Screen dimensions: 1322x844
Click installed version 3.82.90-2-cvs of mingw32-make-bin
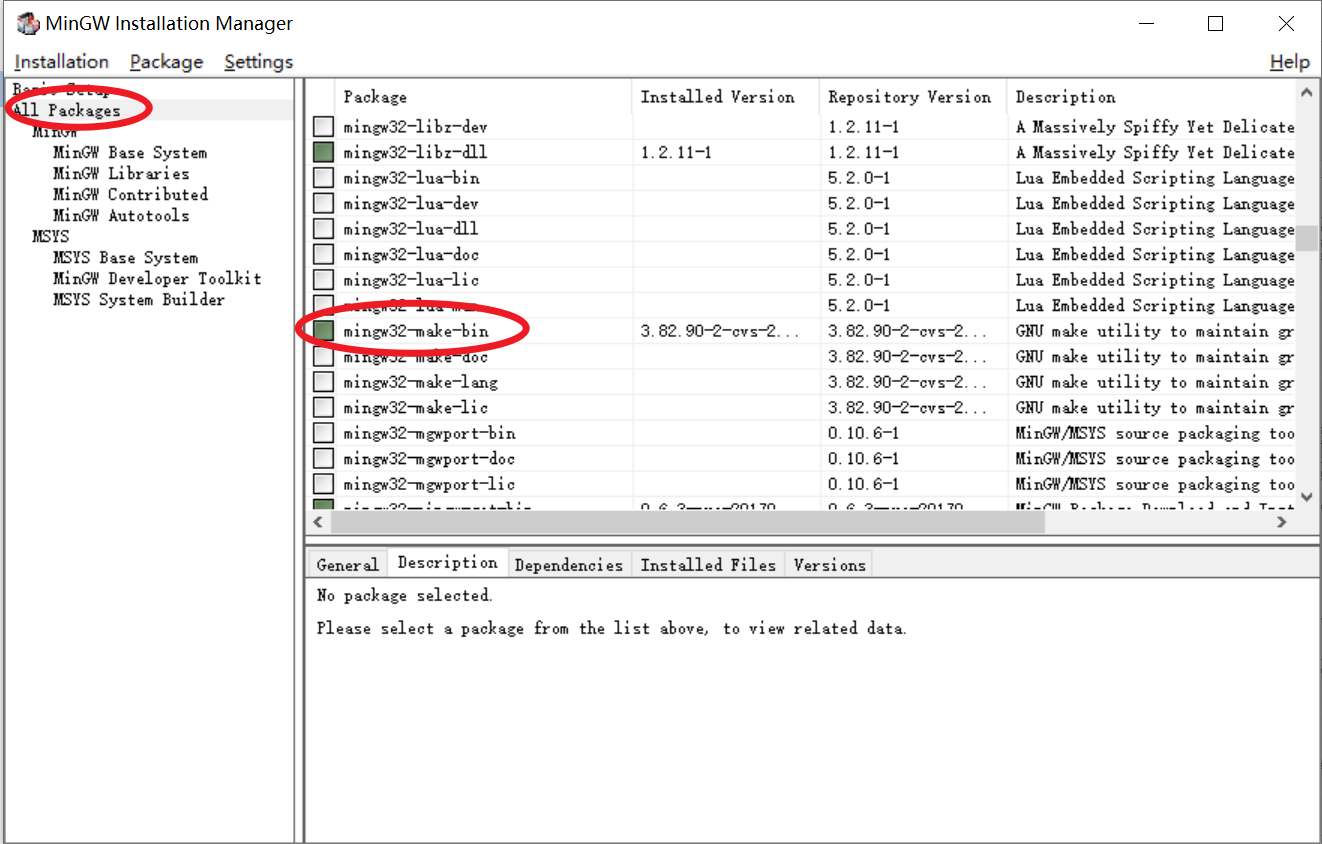coord(720,331)
